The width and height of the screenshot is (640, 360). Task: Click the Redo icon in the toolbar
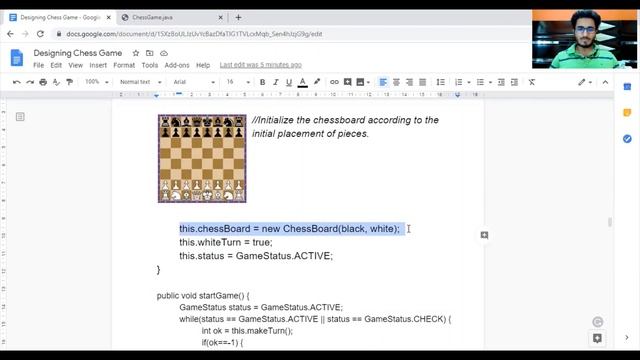30,82
